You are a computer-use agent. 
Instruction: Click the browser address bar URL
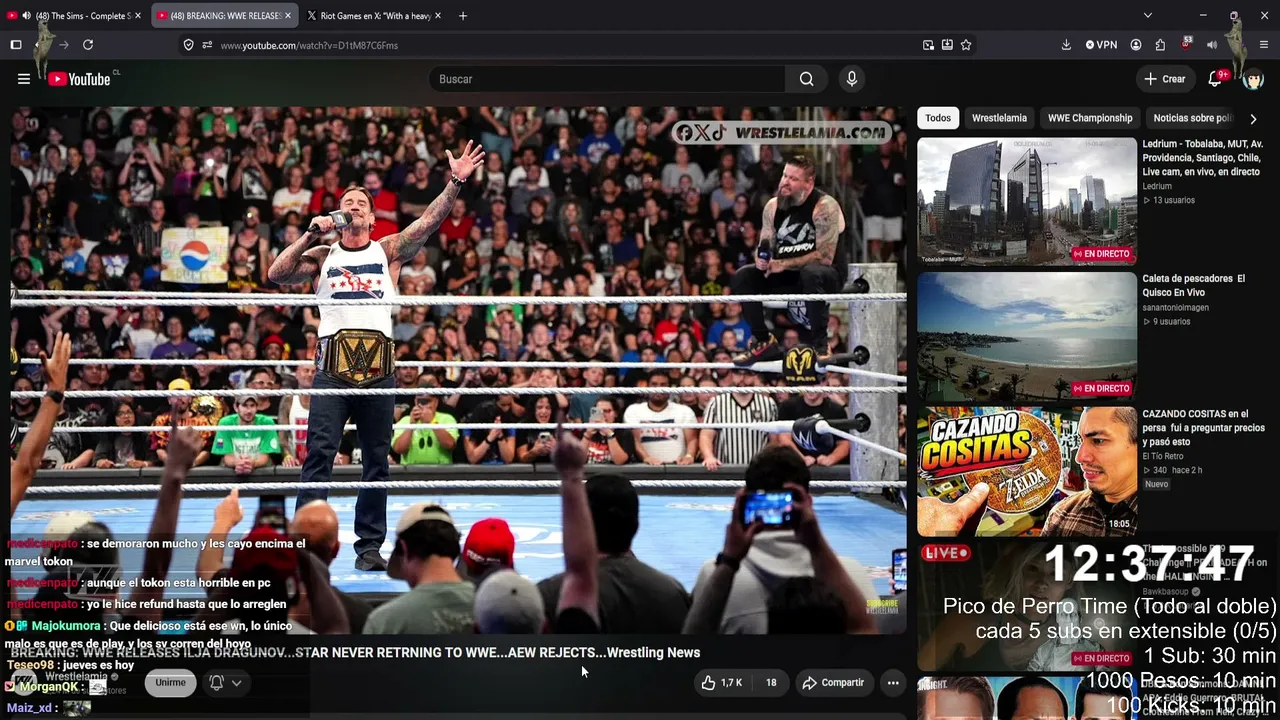coord(309,45)
